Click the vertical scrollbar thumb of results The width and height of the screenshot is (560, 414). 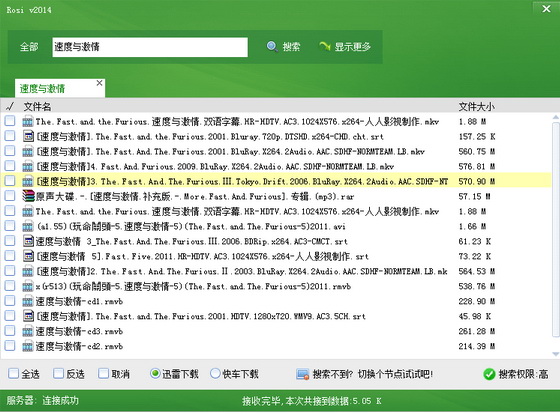click(x=555, y=229)
